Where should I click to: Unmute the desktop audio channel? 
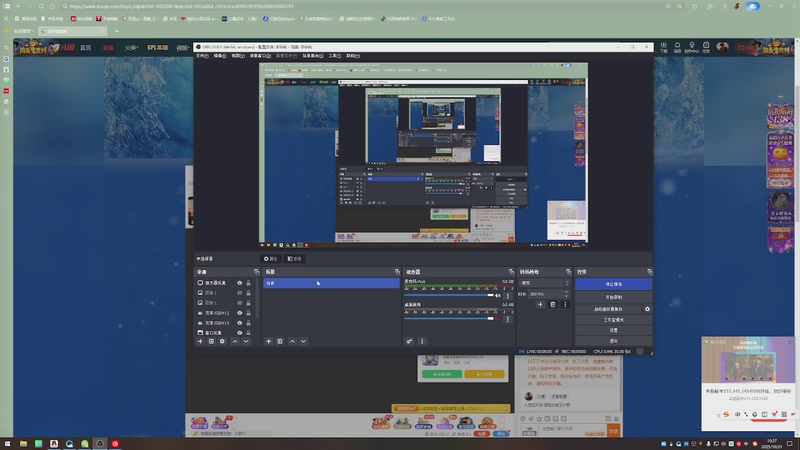tap(498, 319)
